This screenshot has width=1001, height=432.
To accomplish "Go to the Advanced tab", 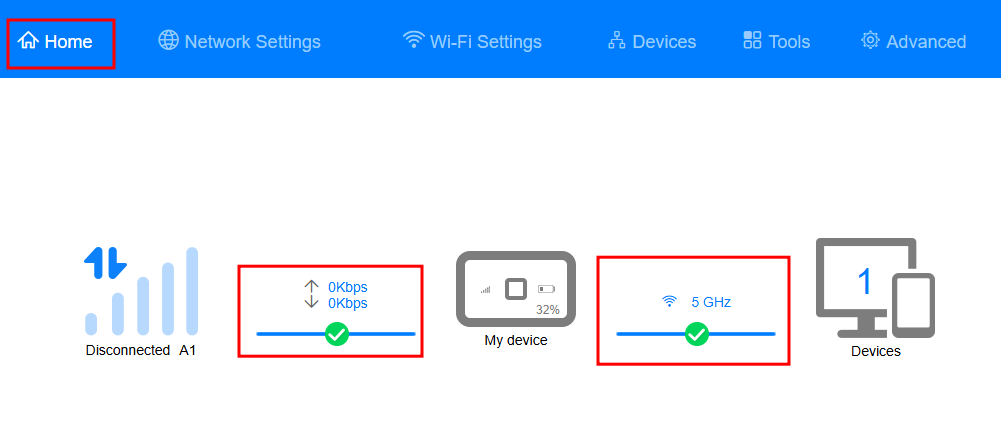I will [914, 41].
